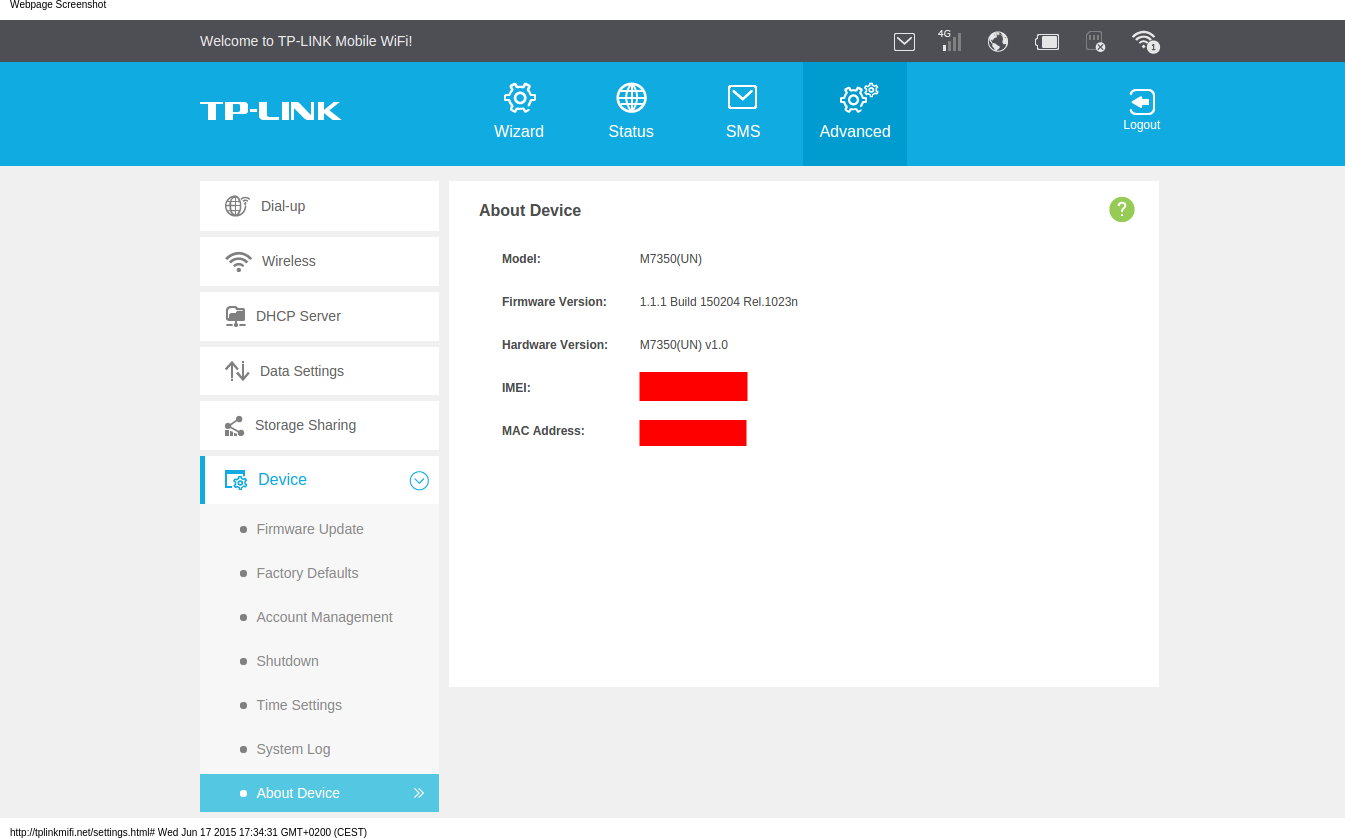Image resolution: width=1345 pixels, height=838 pixels.
Task: Click the globe internet status icon
Action: [x=997, y=41]
